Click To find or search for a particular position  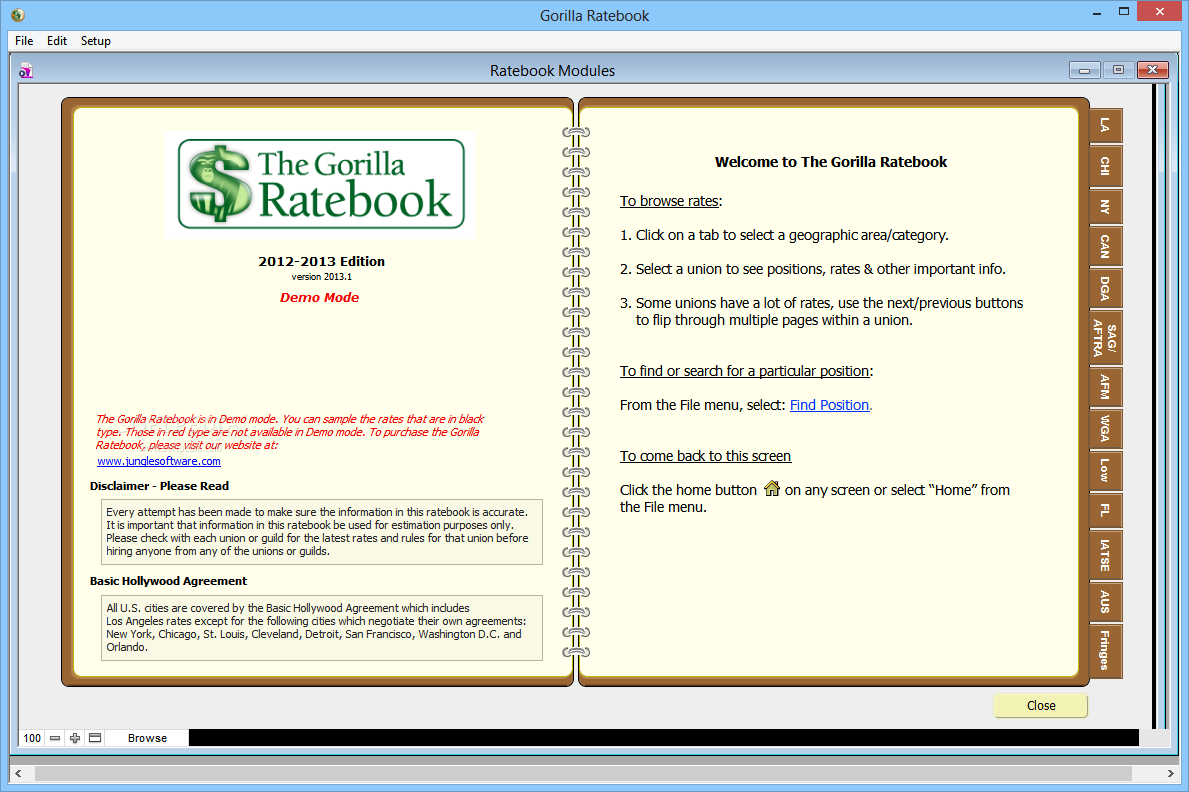pyautogui.click(x=745, y=371)
